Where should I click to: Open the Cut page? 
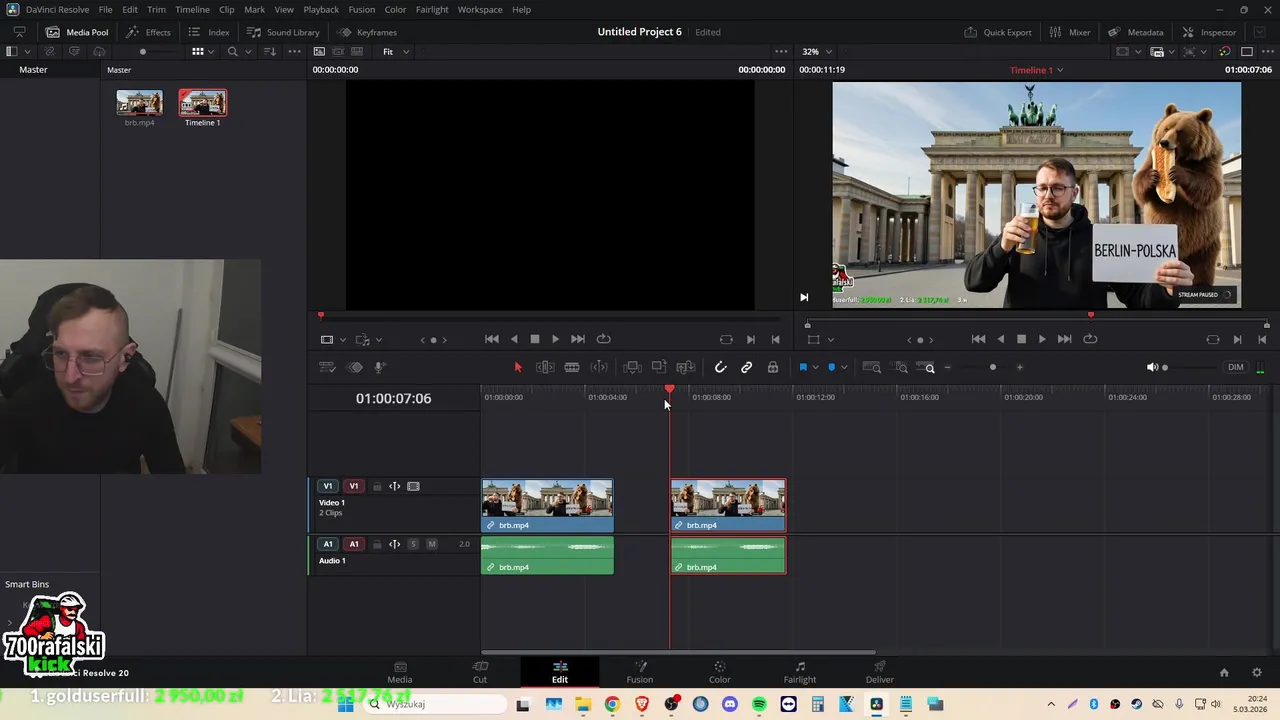480,672
